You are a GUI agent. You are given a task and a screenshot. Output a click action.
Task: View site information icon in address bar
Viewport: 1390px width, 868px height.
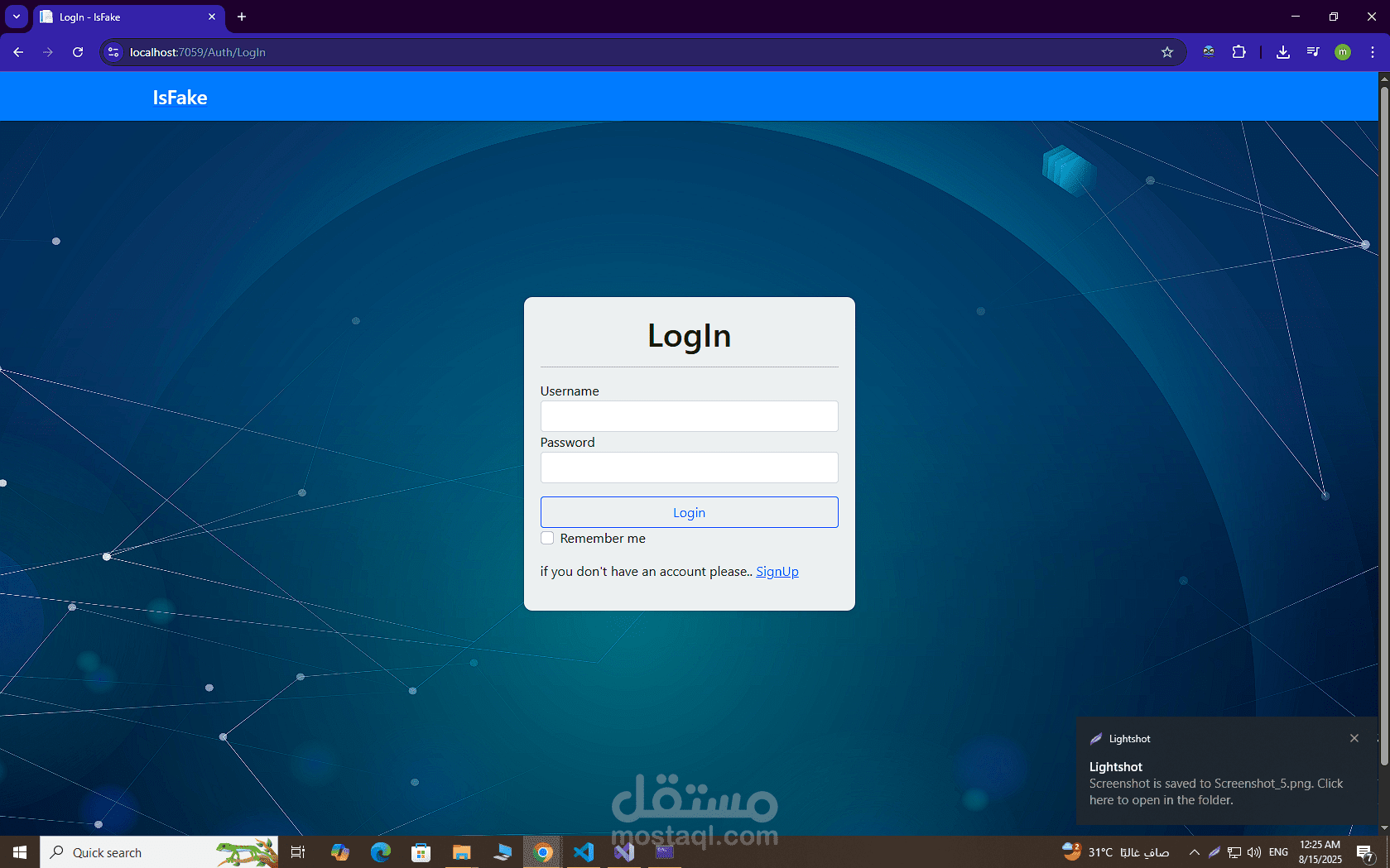(113, 52)
